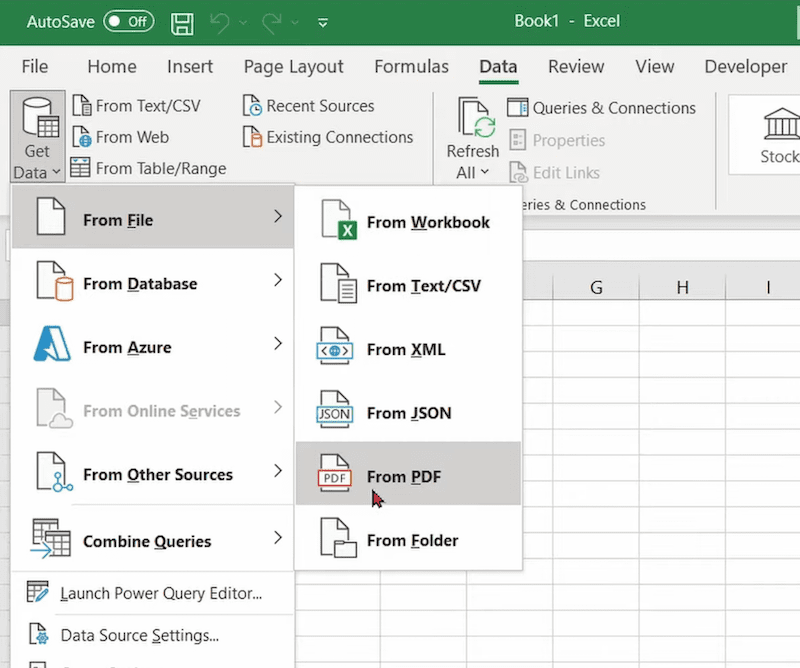Click the Properties button

(x=557, y=140)
